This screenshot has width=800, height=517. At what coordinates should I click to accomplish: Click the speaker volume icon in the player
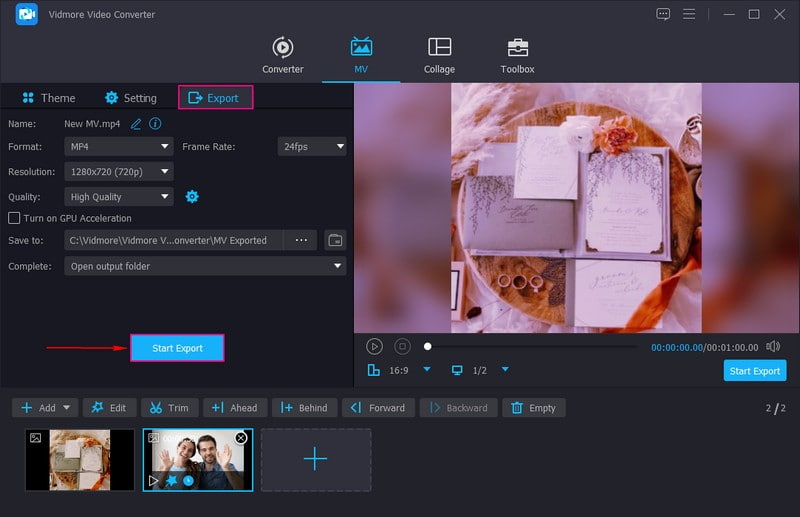coord(773,346)
